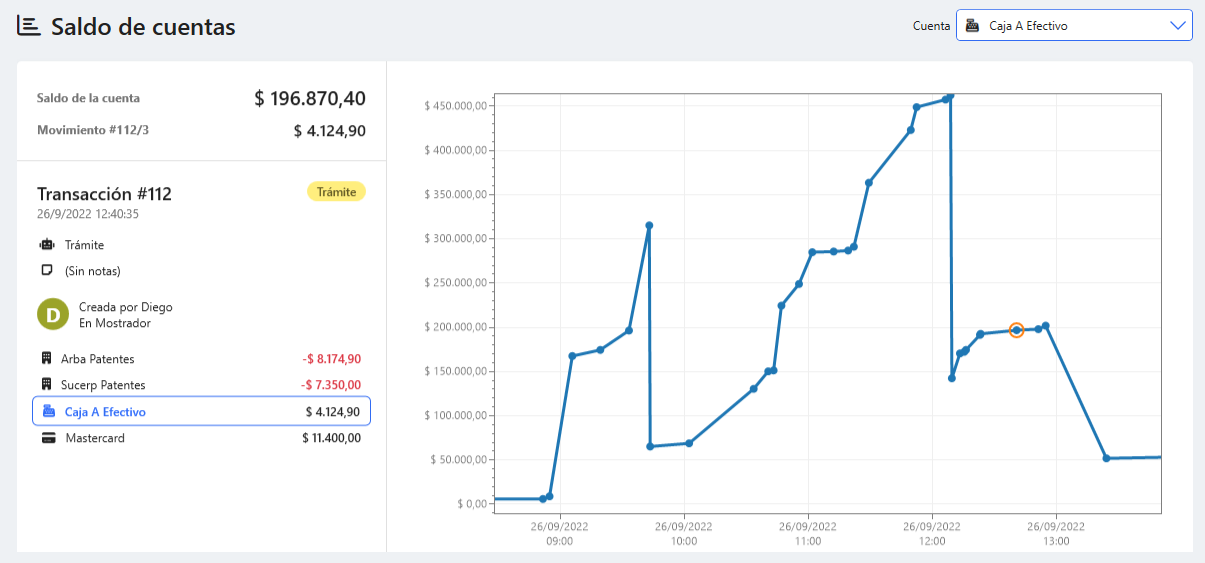This screenshot has width=1205, height=563.
Task: Click the 26/09/2022 12:00 axis label
Action: pos(932,533)
